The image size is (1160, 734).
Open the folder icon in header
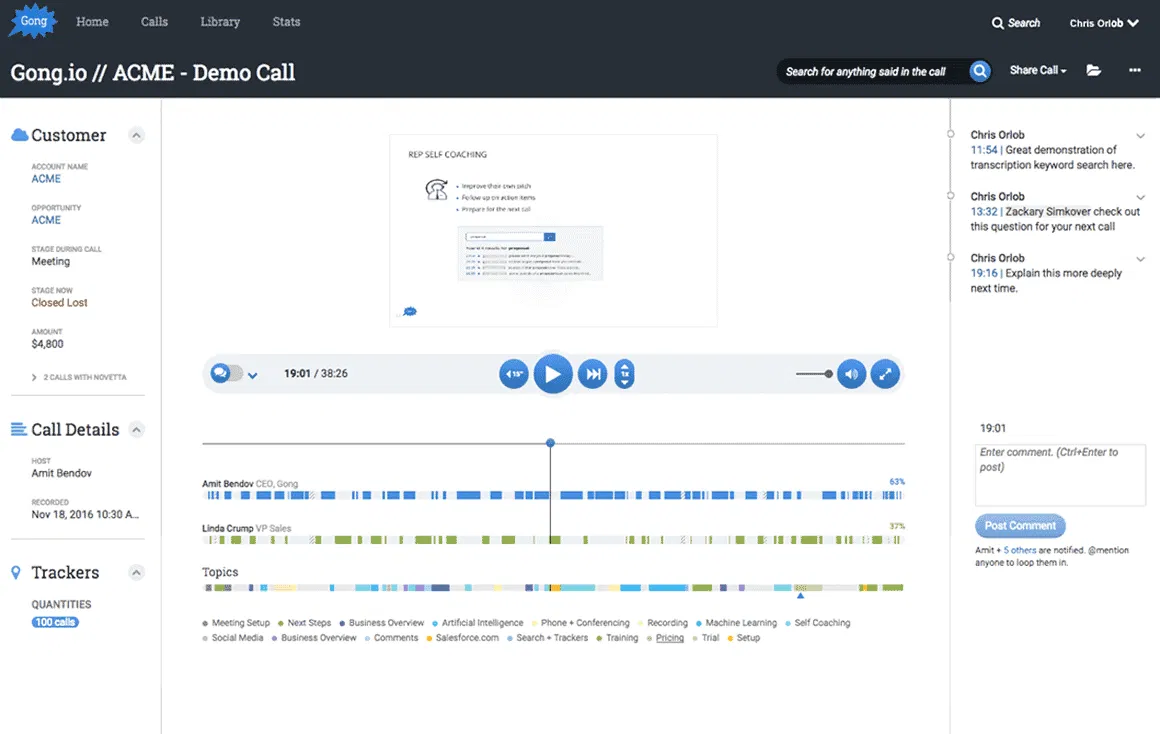point(1094,71)
